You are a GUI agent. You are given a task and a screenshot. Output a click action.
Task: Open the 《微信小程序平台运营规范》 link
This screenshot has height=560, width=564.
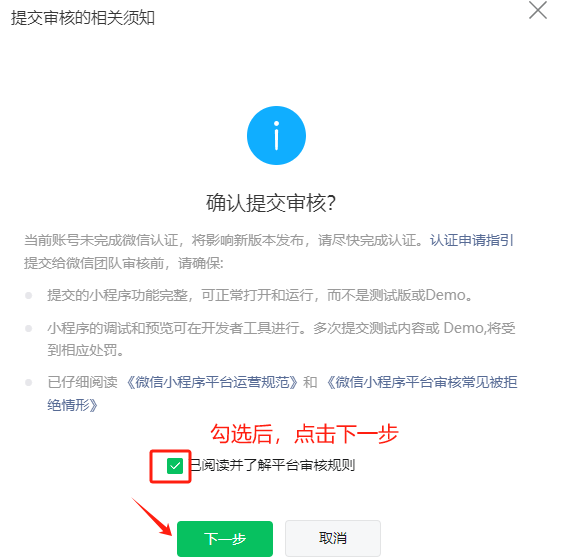212,382
